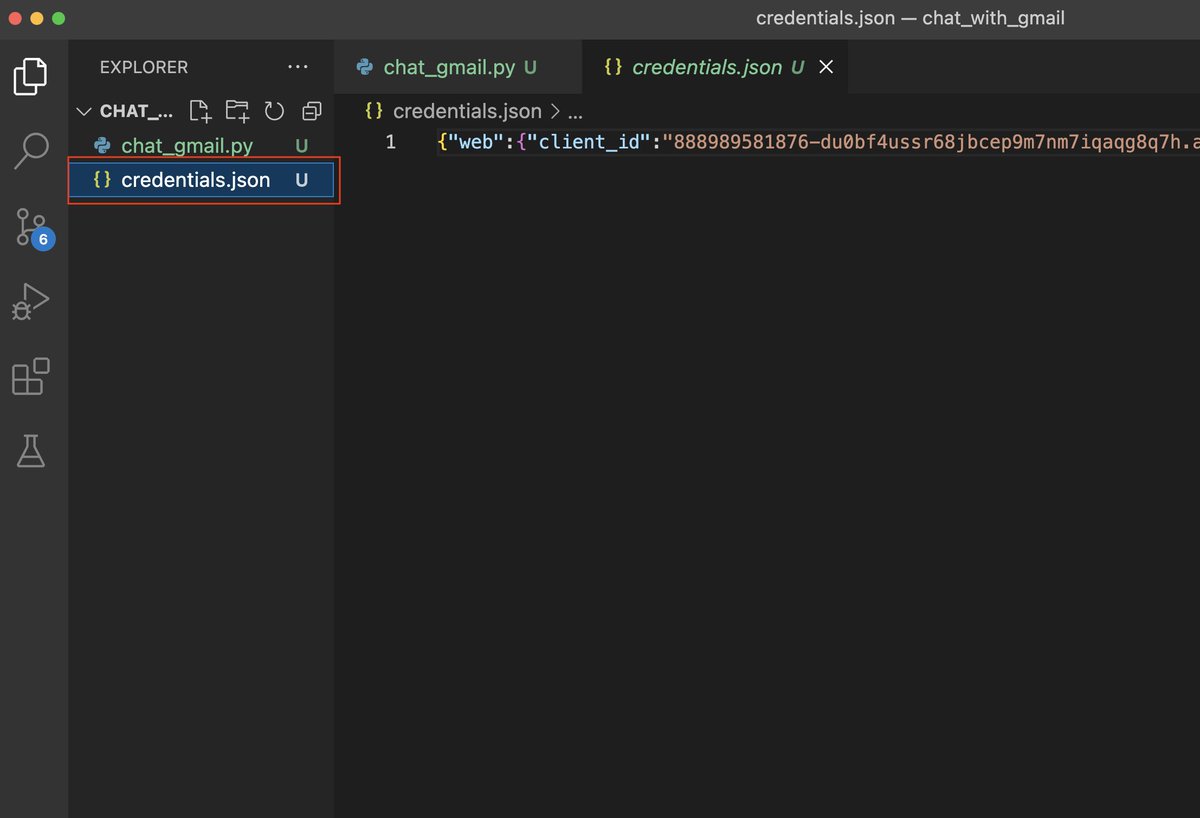Open the Search view icon
The width and height of the screenshot is (1200, 818).
coord(31,151)
